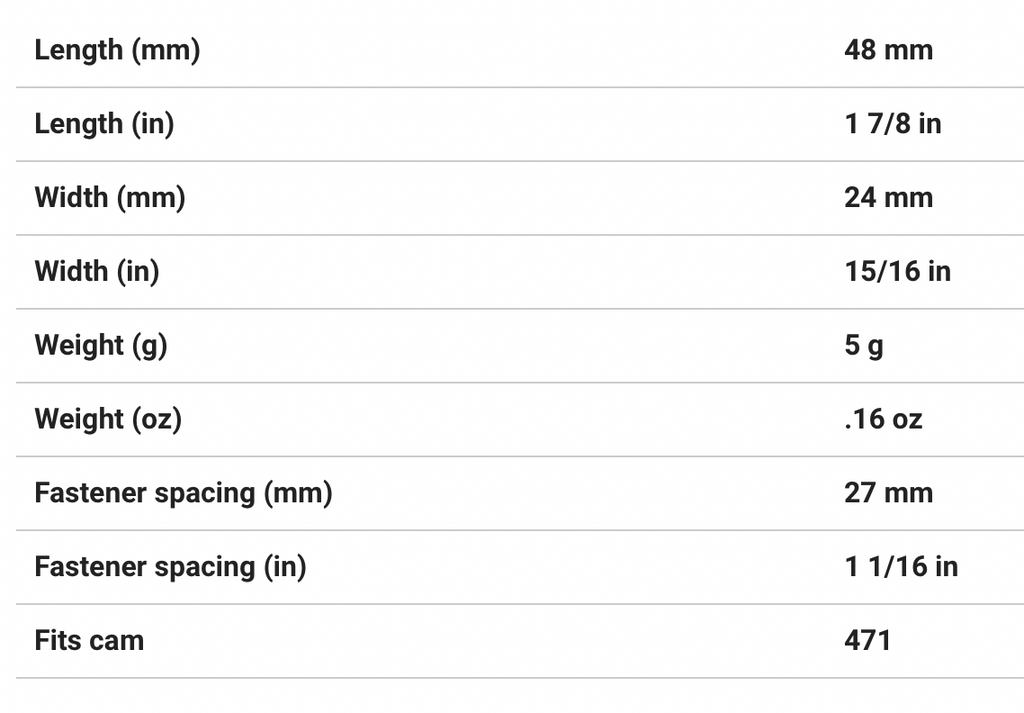This screenshot has width=1024, height=713.
Task: Select the 27 mm spacing value
Action: (x=888, y=493)
